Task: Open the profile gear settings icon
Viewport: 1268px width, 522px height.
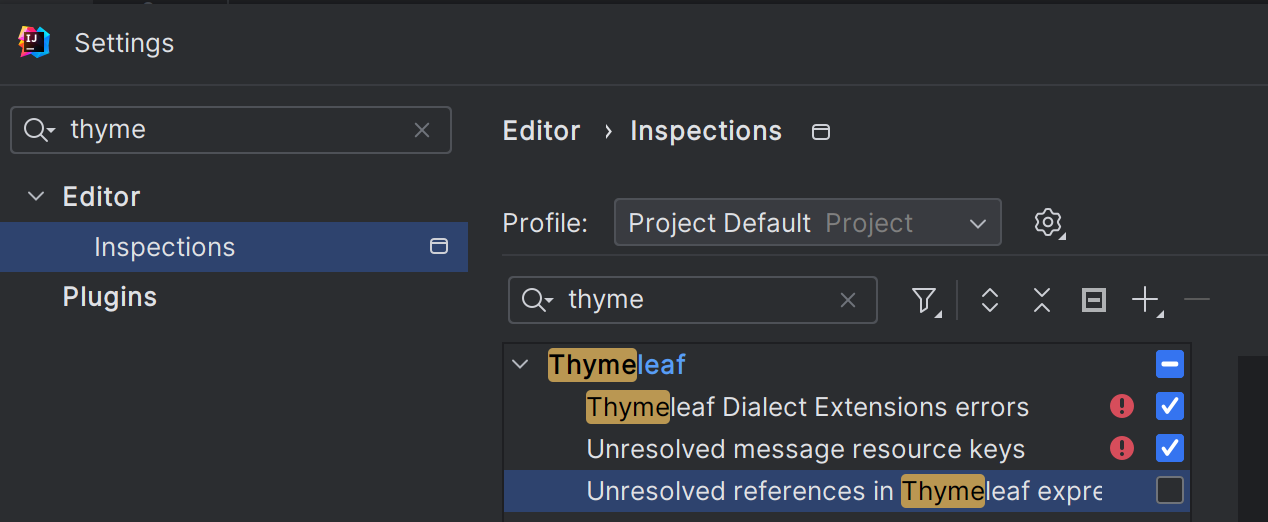Action: point(1047,222)
